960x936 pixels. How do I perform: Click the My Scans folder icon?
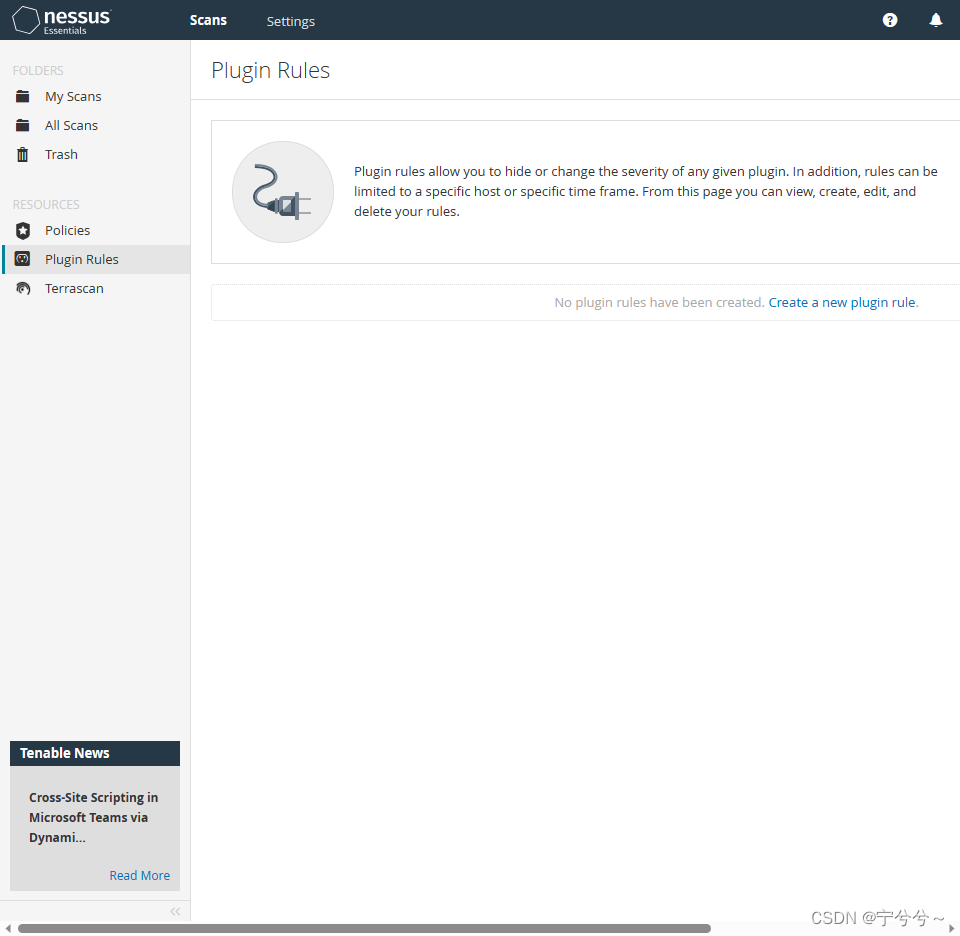pos(23,96)
